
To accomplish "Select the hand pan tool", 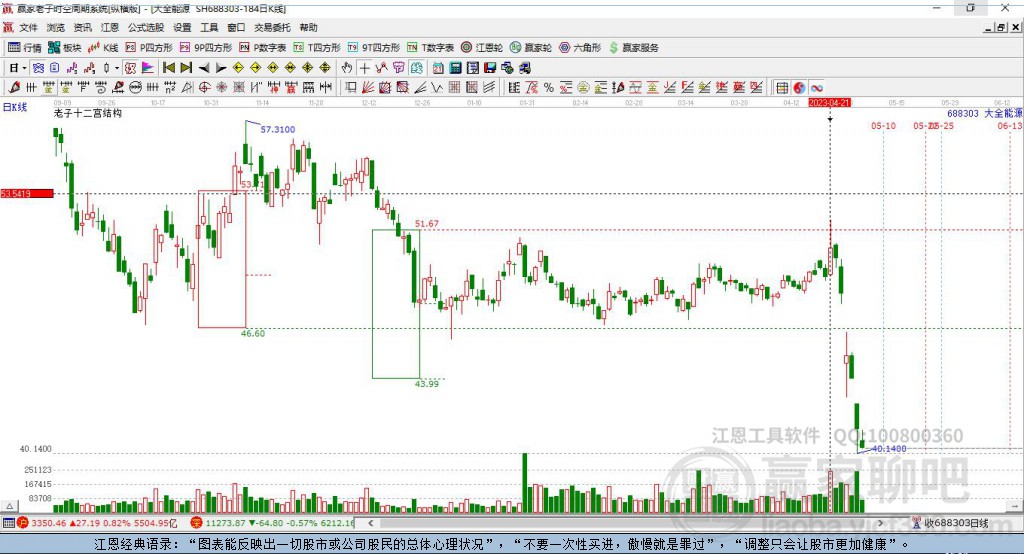I will (347, 68).
